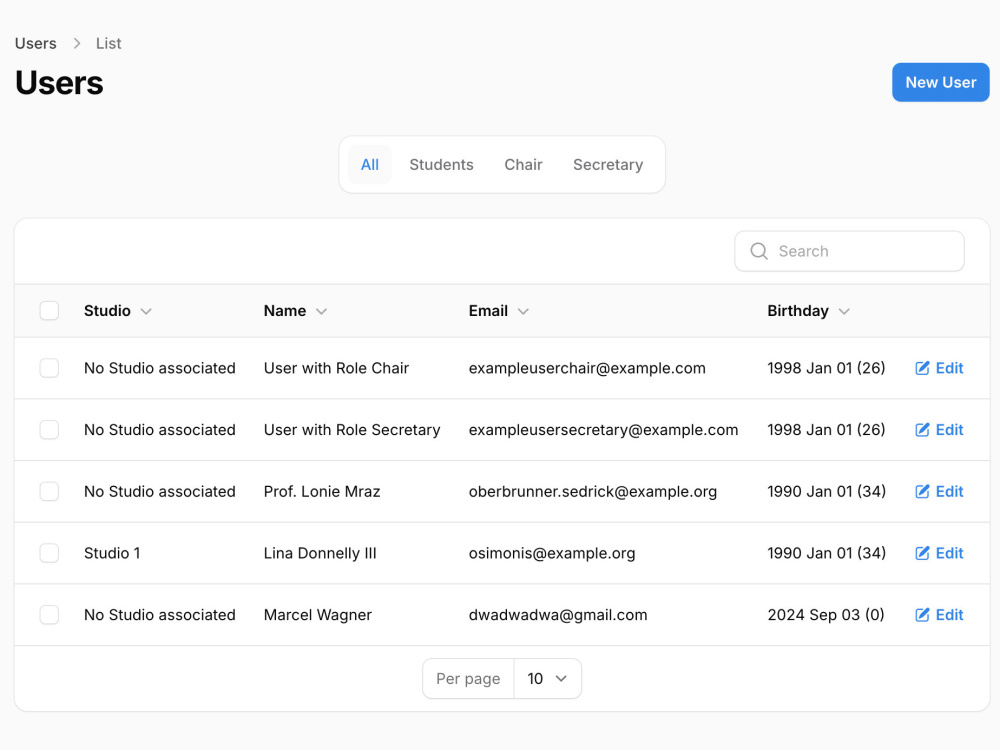Click edit pencil icon for User with Role Secretary
Viewport: 1000px width, 750px height.
[x=922, y=430]
